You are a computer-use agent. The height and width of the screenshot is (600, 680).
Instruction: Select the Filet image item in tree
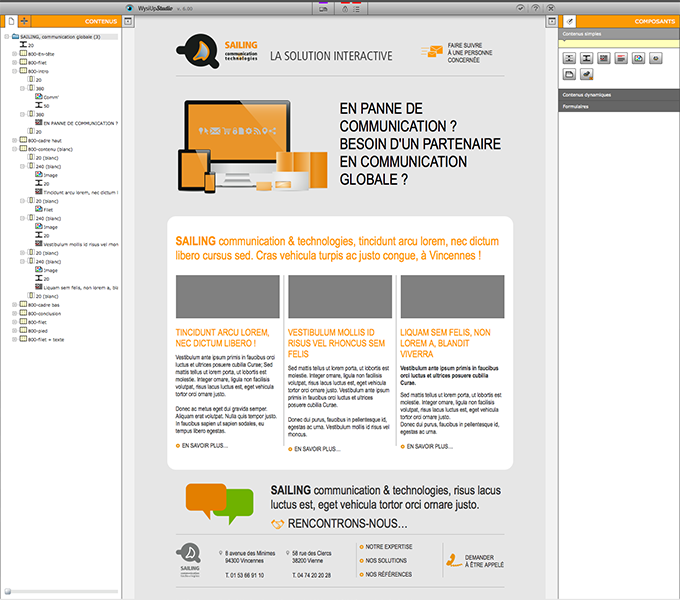pyautogui.click(x=44, y=209)
